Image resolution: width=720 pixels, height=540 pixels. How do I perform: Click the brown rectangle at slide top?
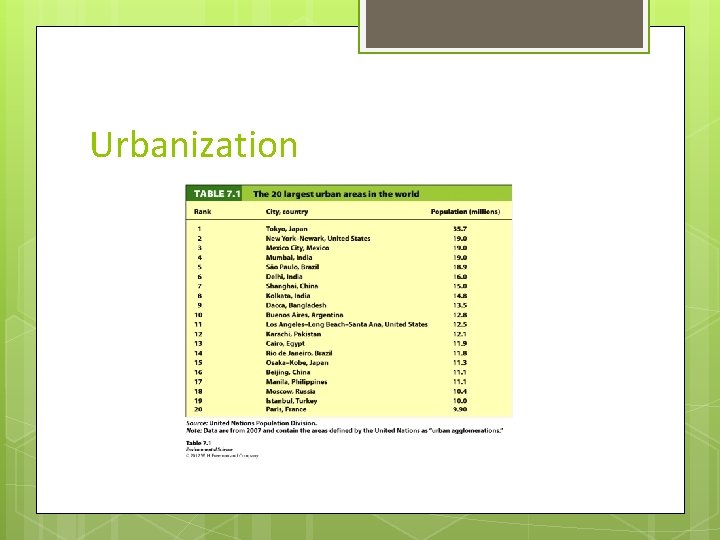(504, 23)
